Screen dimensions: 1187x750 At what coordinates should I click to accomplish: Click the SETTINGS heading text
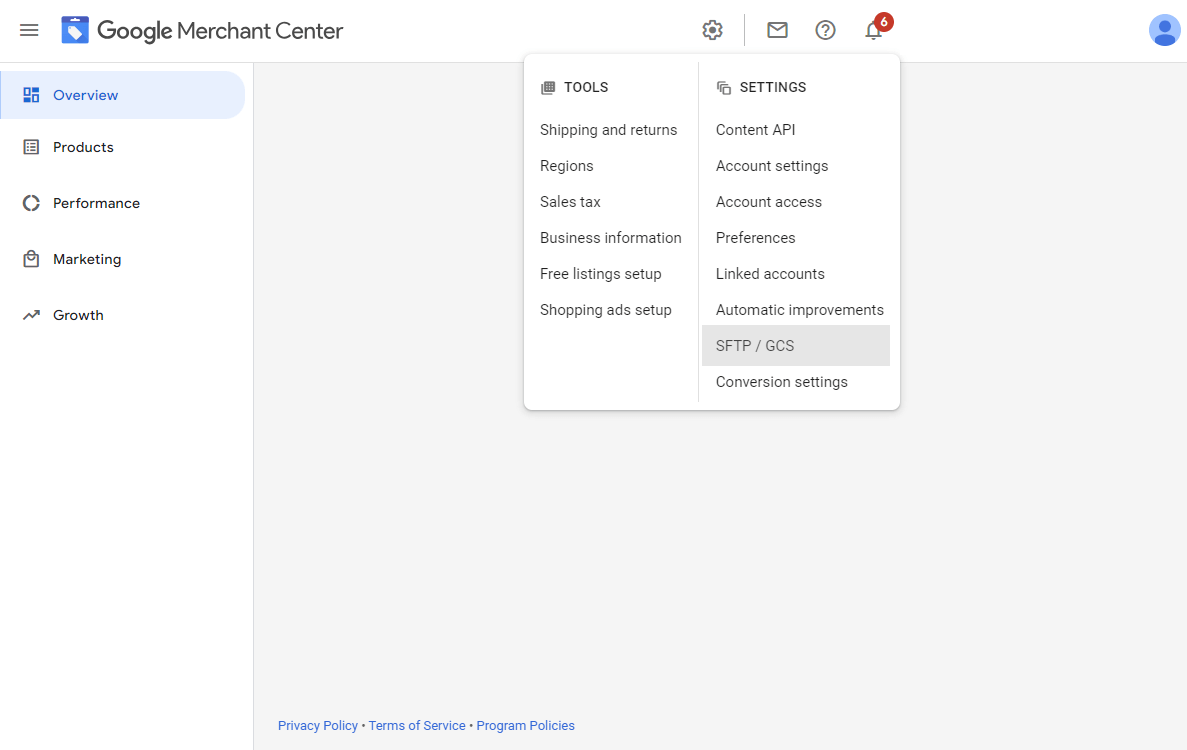(x=773, y=87)
